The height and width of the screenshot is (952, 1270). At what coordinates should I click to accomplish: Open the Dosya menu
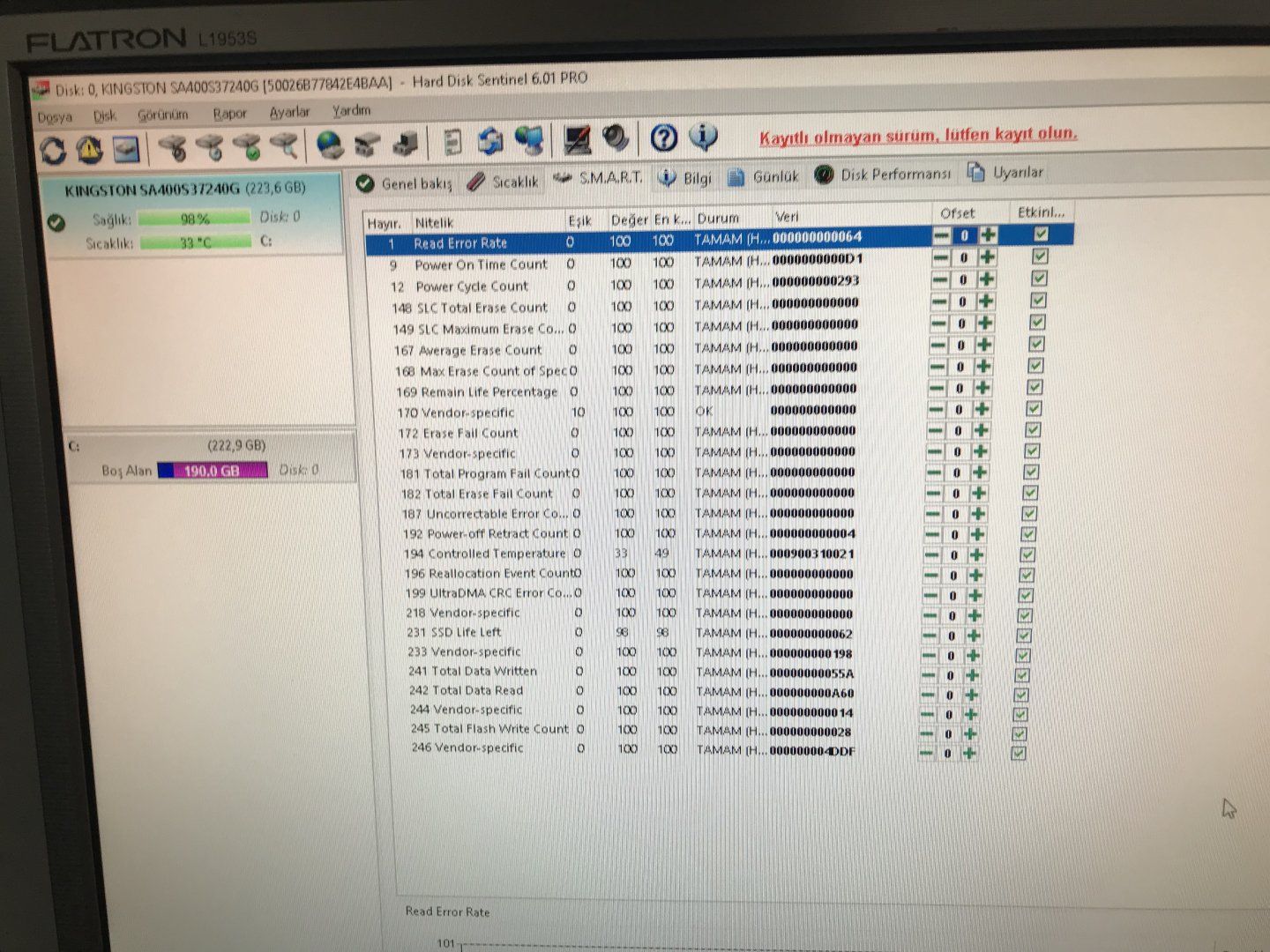click(x=55, y=117)
